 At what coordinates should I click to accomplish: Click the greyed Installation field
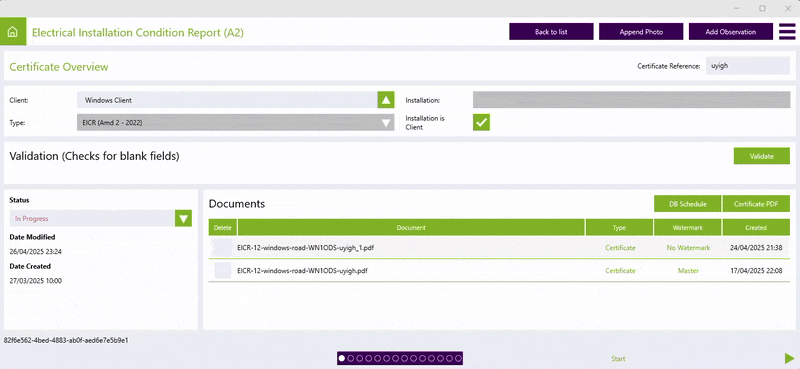point(631,100)
